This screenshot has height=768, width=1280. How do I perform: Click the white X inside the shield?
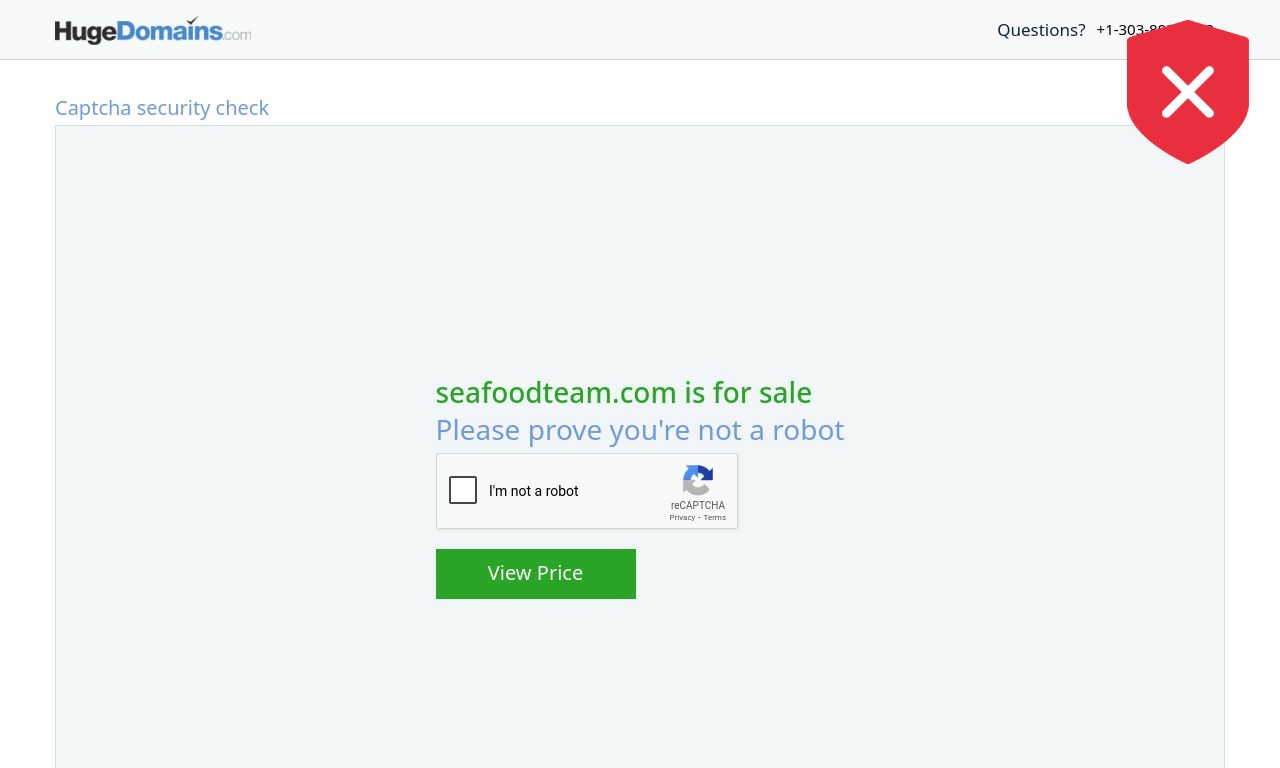click(1188, 91)
